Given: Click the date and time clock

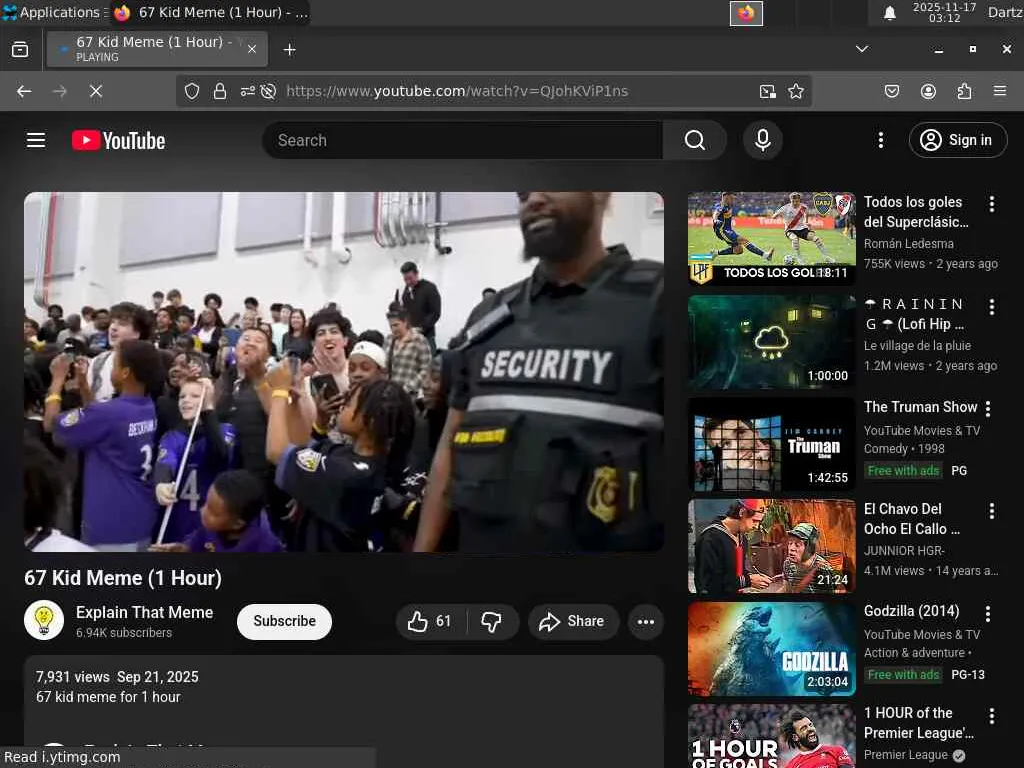Looking at the screenshot, I should [x=944, y=12].
